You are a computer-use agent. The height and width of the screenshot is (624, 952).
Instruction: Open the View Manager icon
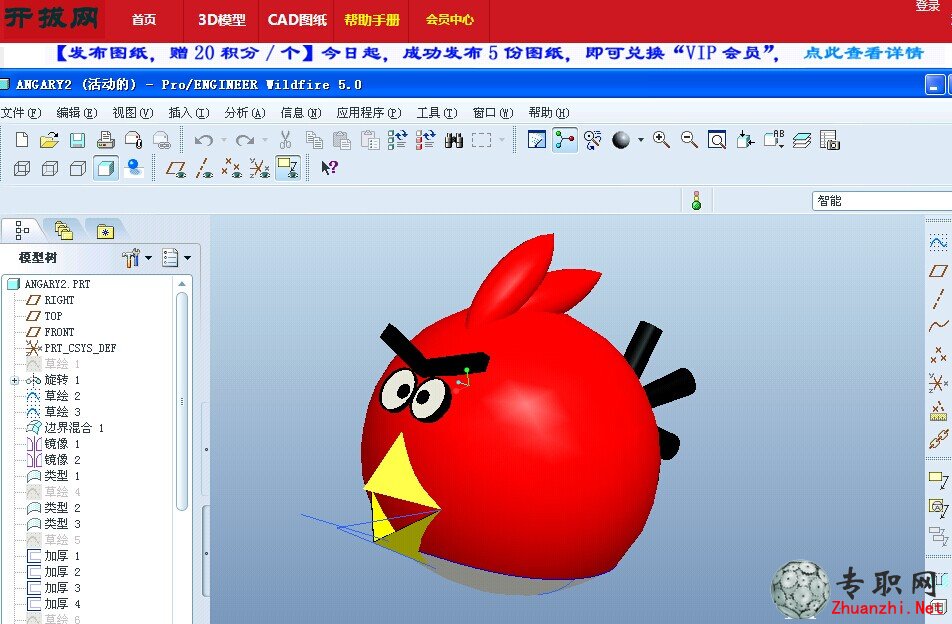pos(829,140)
